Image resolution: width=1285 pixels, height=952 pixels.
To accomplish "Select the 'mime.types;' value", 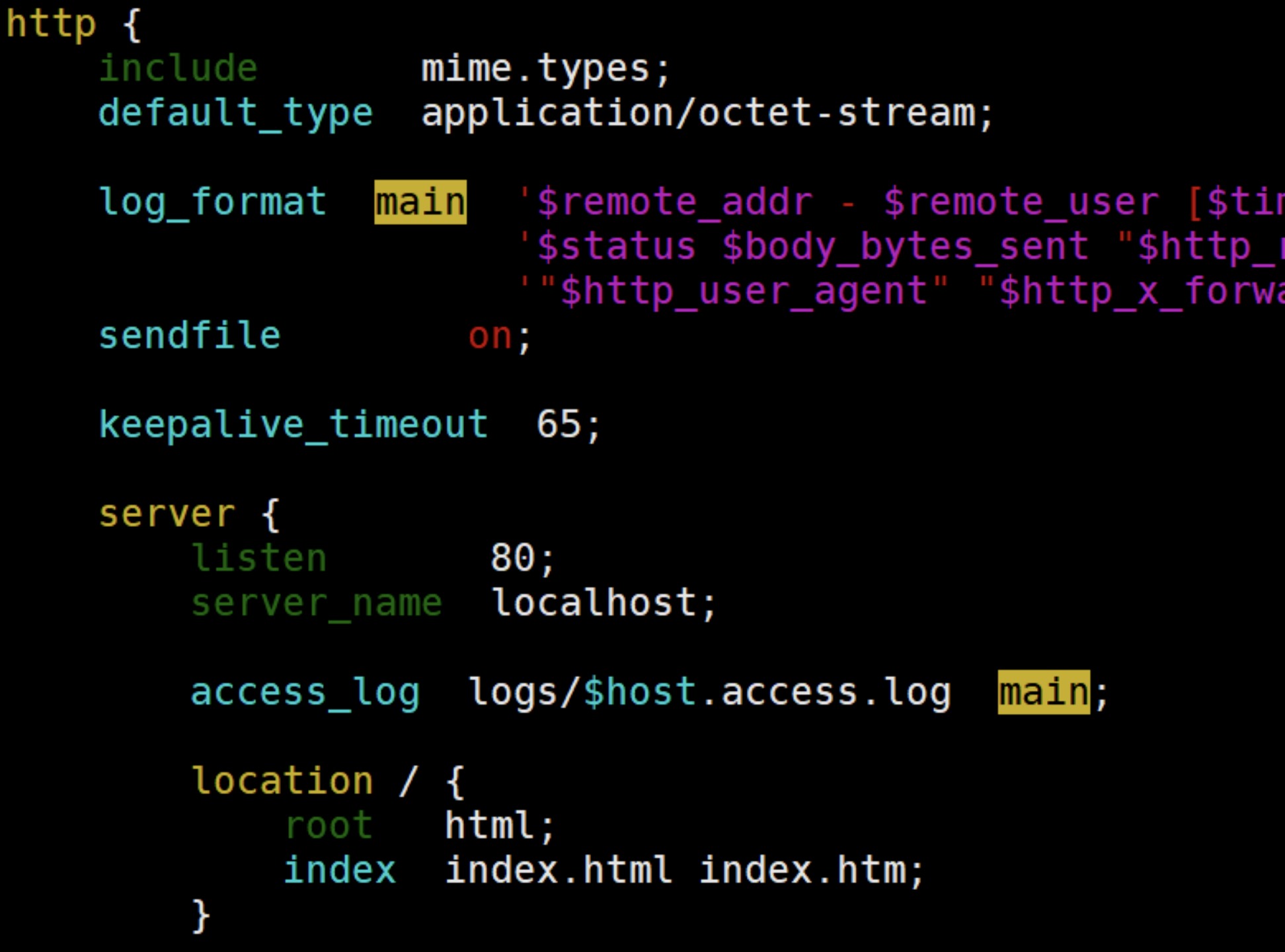I will 547,69.
